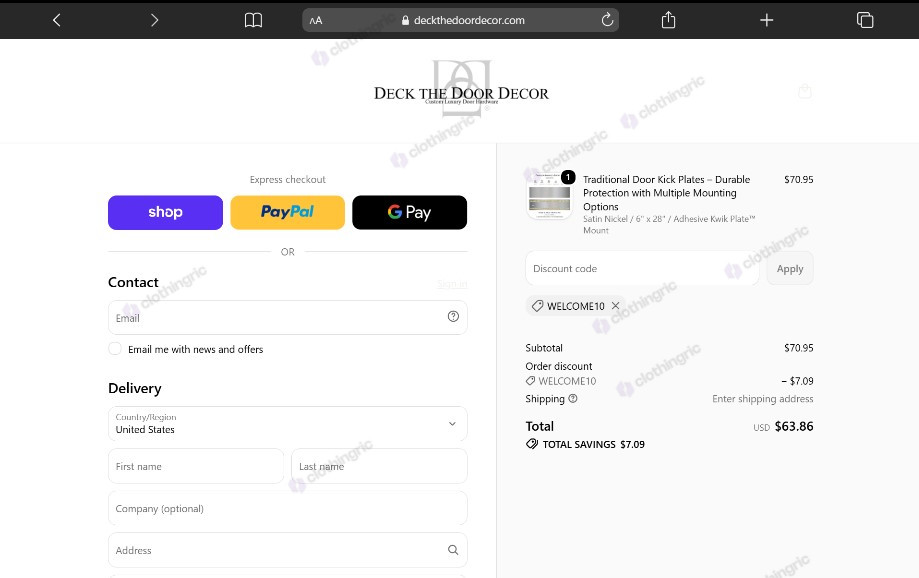Click the Express checkout label
Screen dimensions: 919x578
tap(287, 179)
